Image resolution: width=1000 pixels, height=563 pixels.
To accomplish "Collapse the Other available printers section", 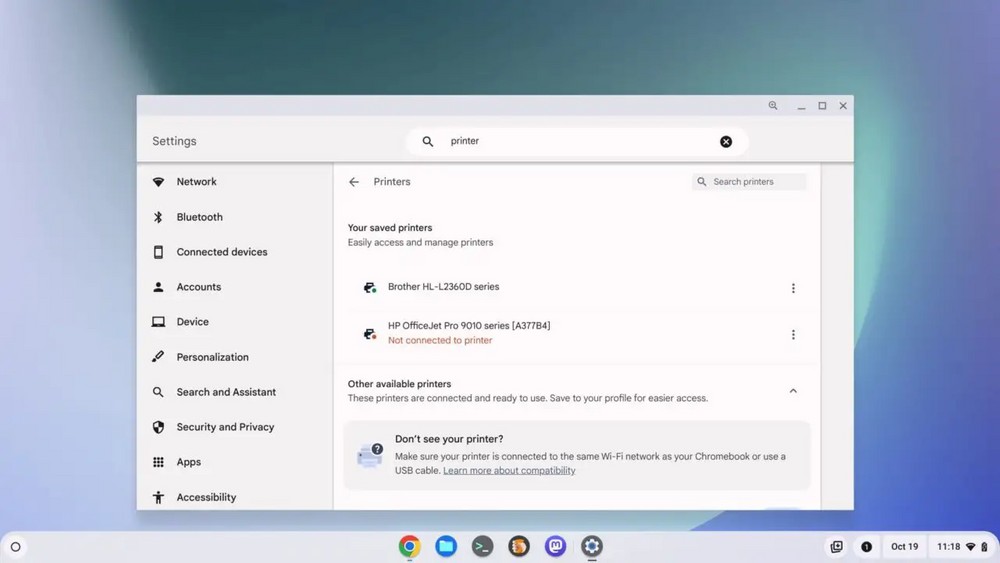I will 793,391.
